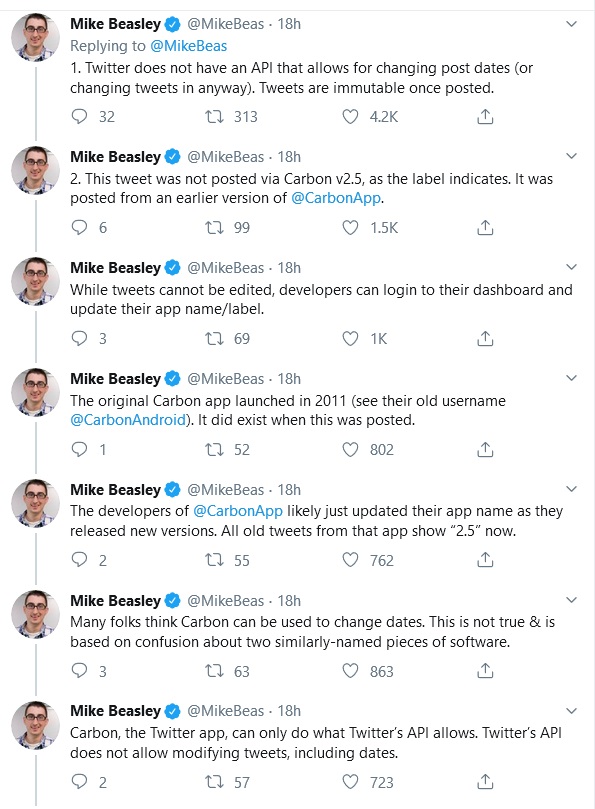Screen dimensions: 595x809
Task: Like the tweet with 1.5K likes
Action: 350,228
